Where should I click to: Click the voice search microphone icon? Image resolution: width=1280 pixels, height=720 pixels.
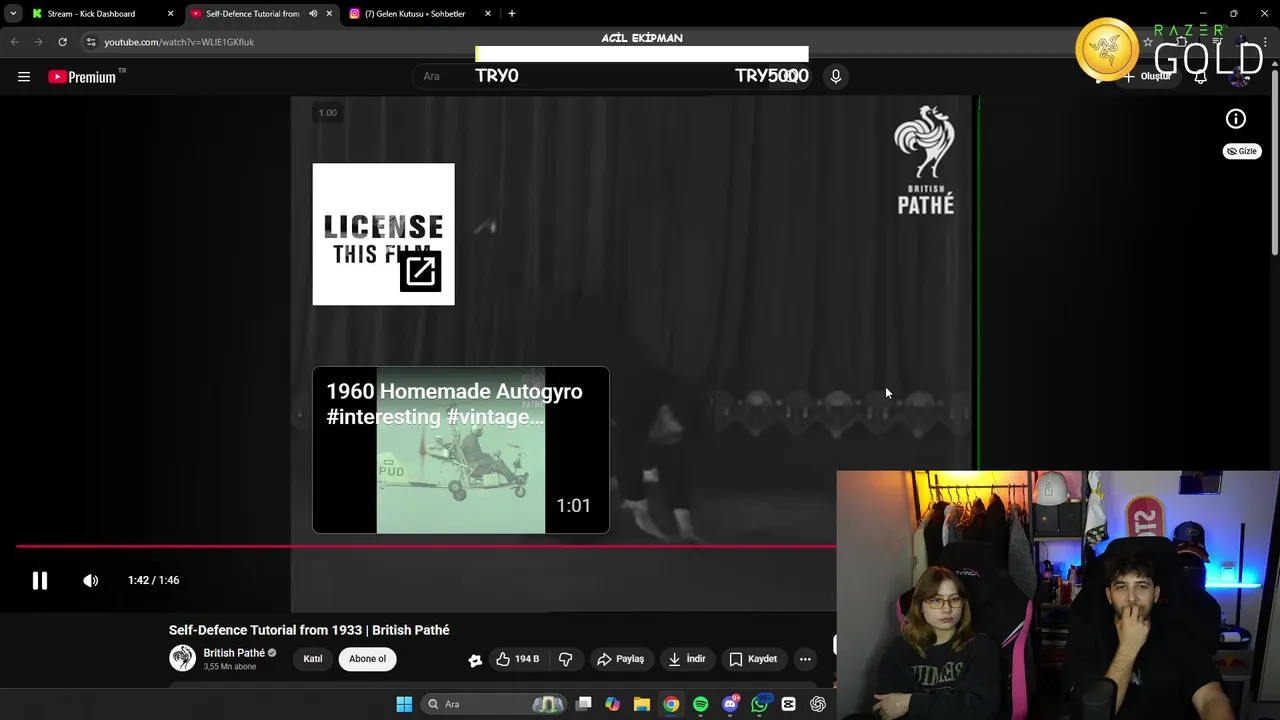click(836, 76)
